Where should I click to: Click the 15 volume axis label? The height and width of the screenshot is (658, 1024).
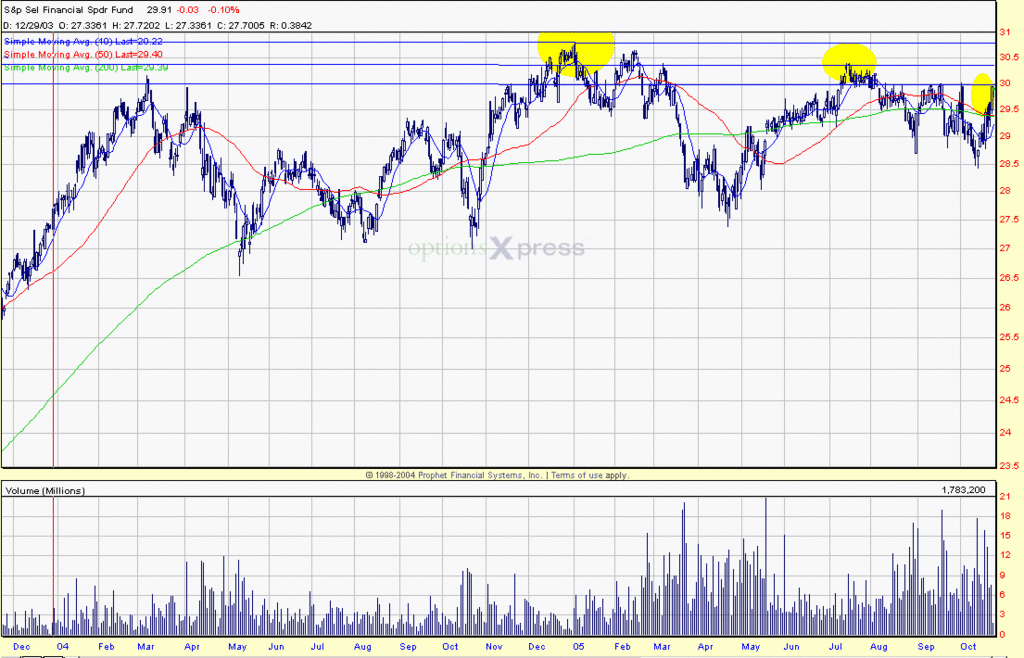point(1004,535)
